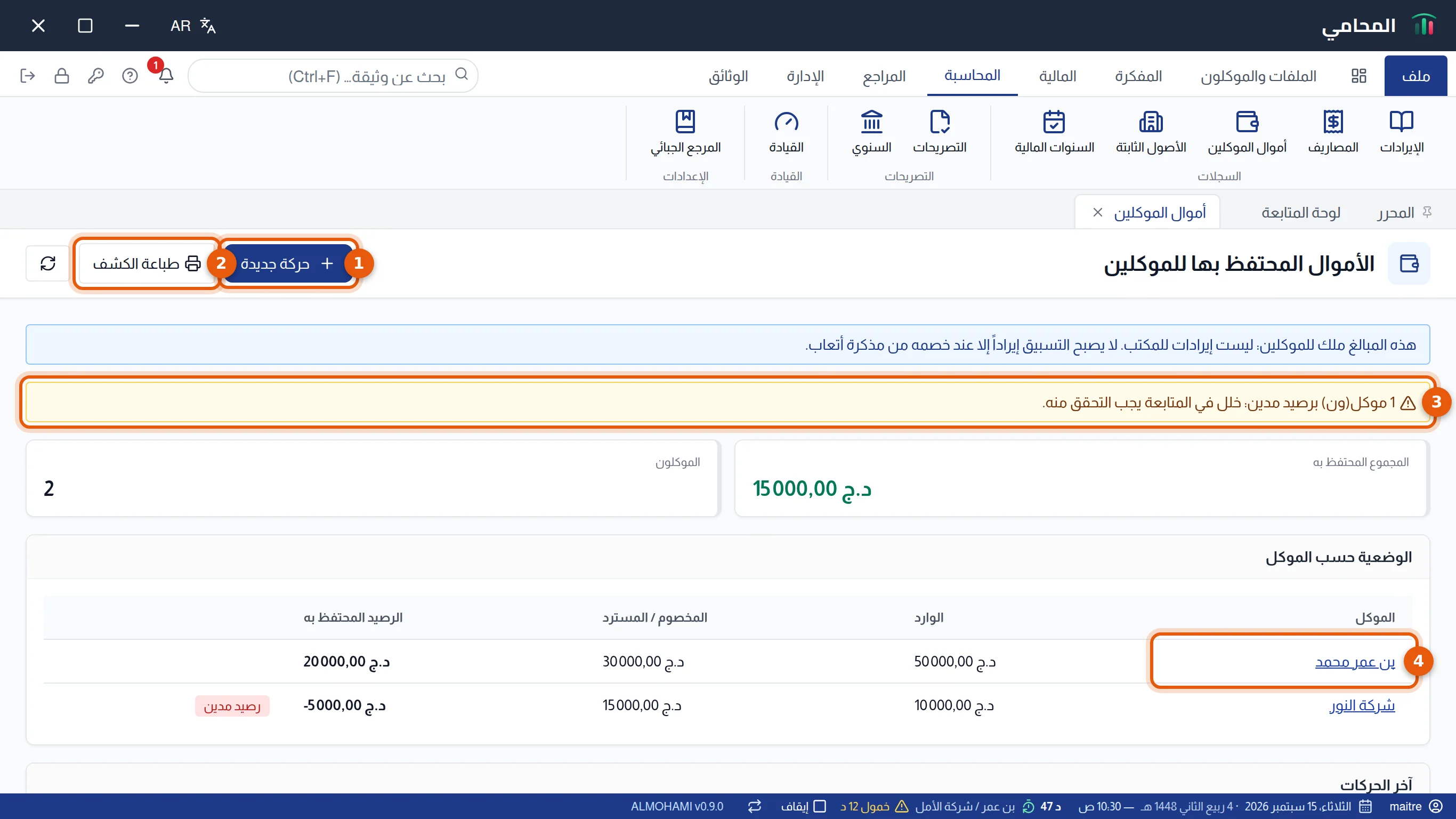Click the حركة جديدة button

(x=287, y=263)
